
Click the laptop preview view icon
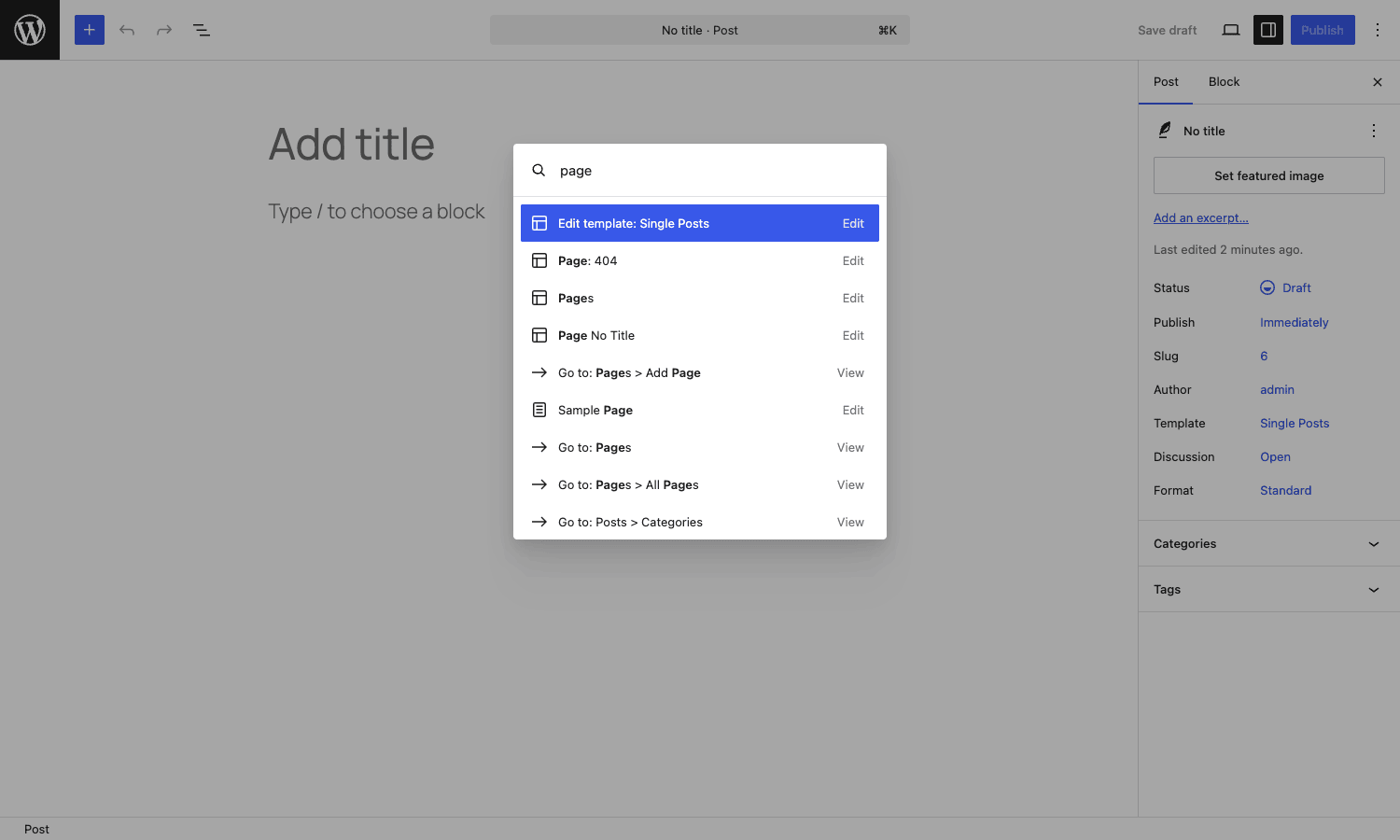point(1231,30)
